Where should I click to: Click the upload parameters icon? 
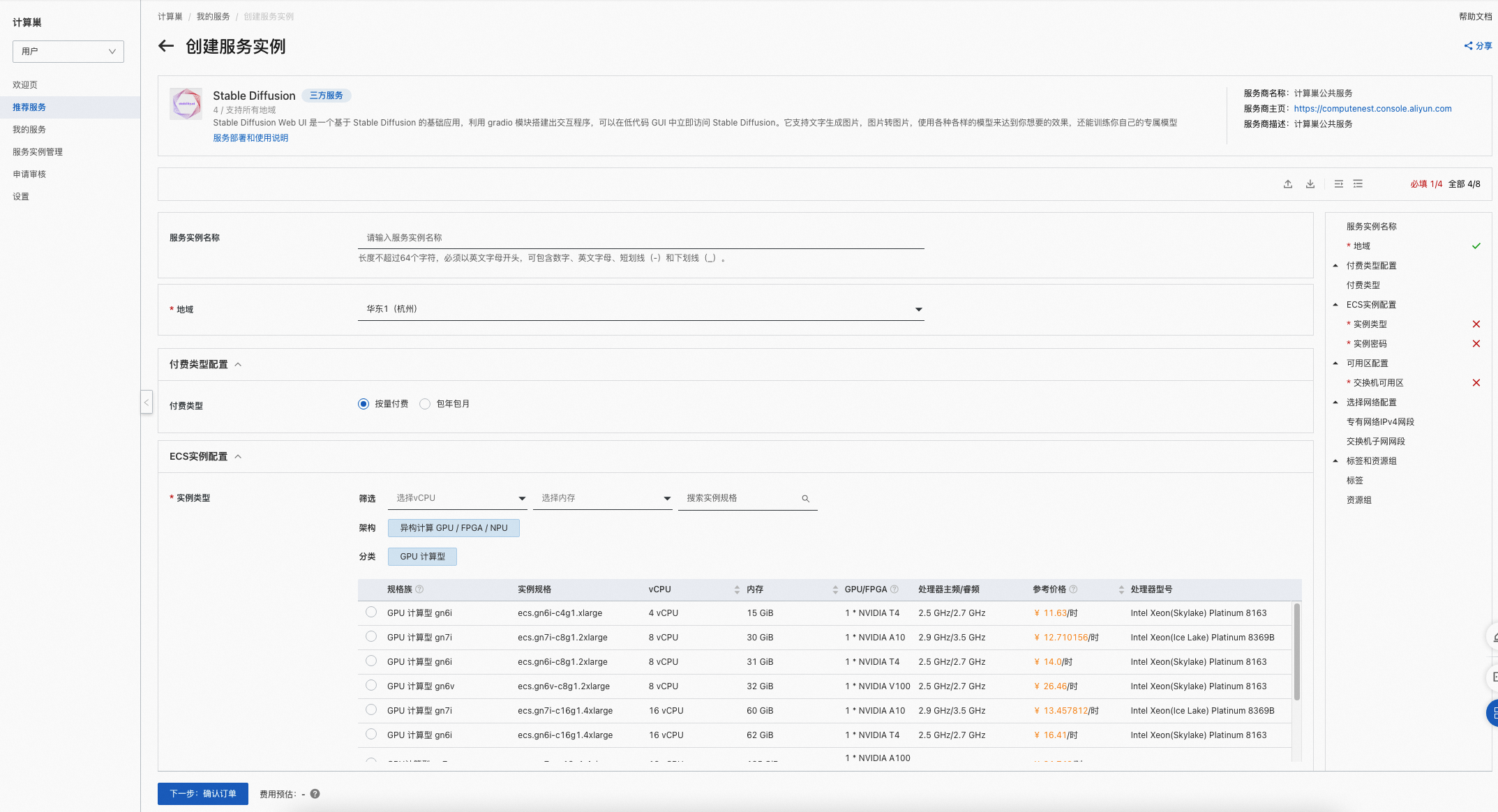1288,184
